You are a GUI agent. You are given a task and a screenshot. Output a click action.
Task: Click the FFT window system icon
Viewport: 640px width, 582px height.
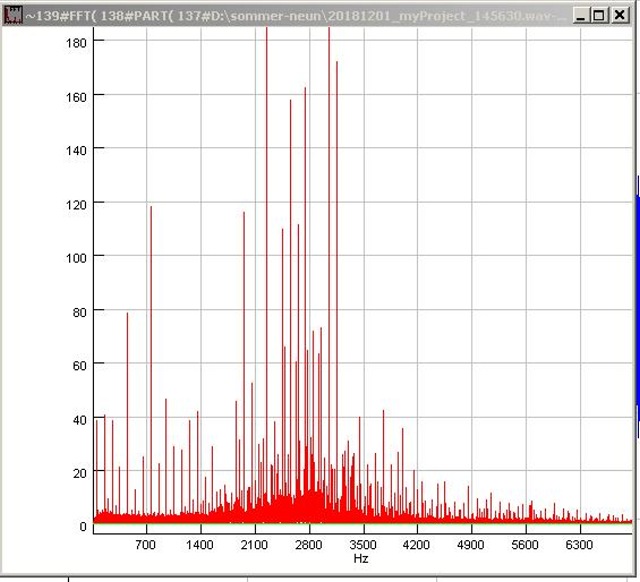13,15
